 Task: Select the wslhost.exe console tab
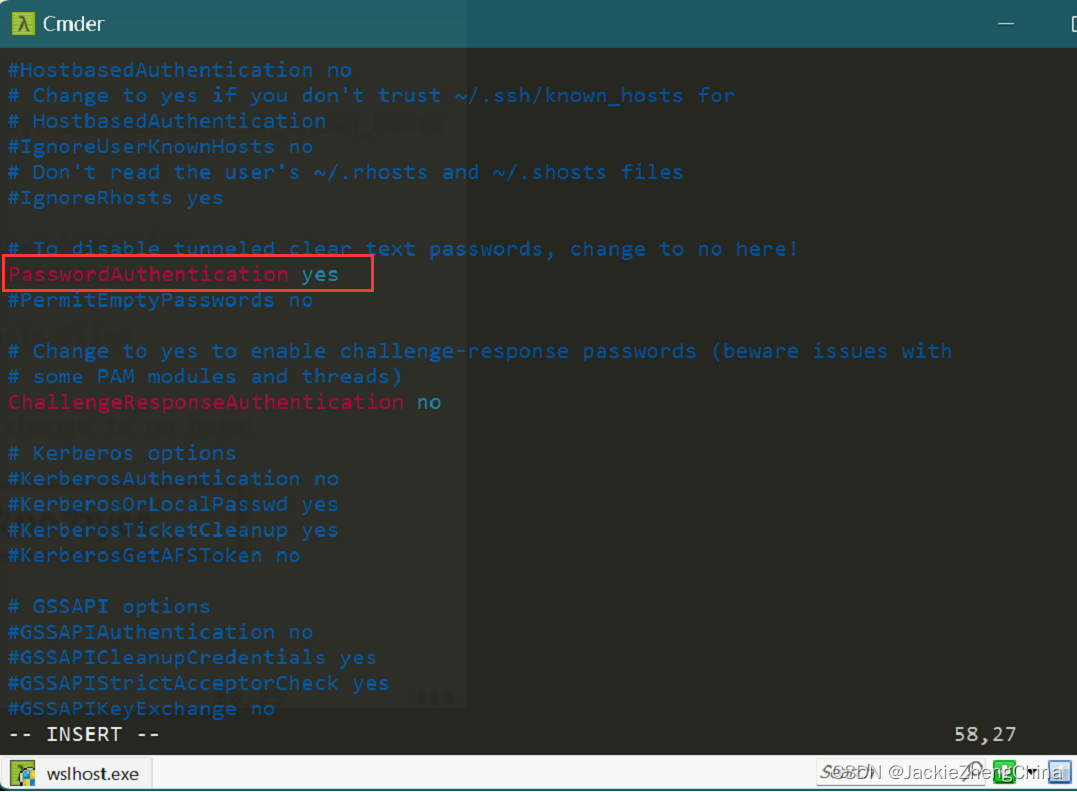[76, 773]
